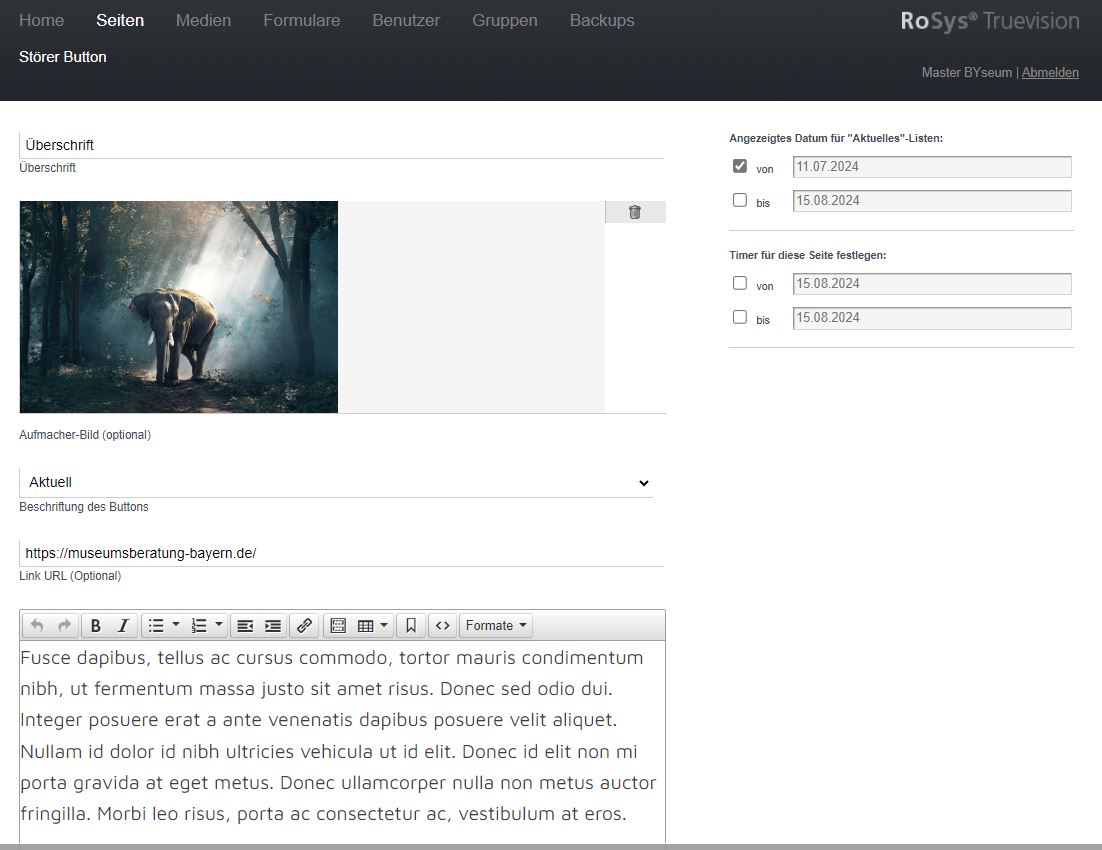The height and width of the screenshot is (850, 1102).
Task: Click the source code view icon
Action: click(x=442, y=626)
